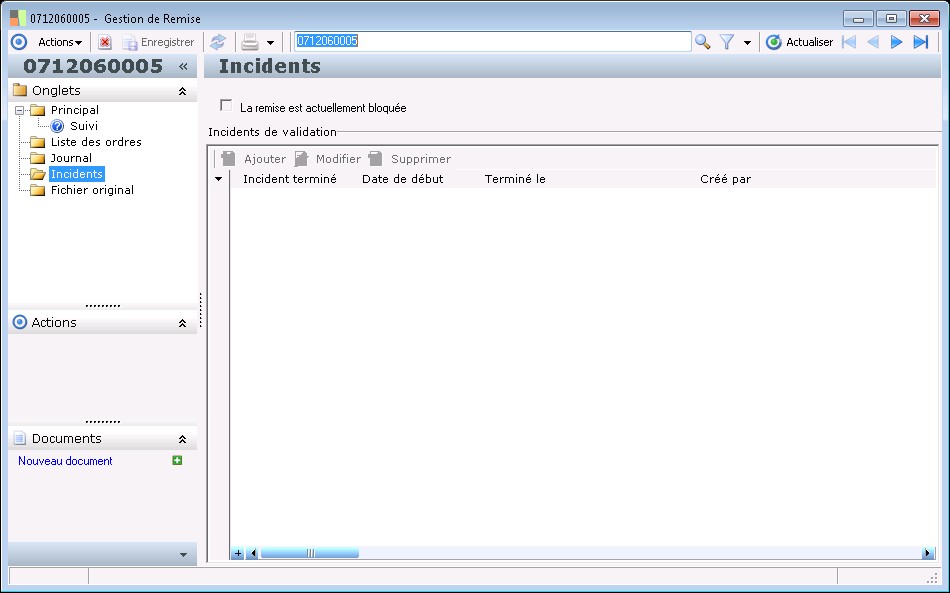Collapse the Principal tree node
This screenshot has width=950, height=593.
coord(19,110)
